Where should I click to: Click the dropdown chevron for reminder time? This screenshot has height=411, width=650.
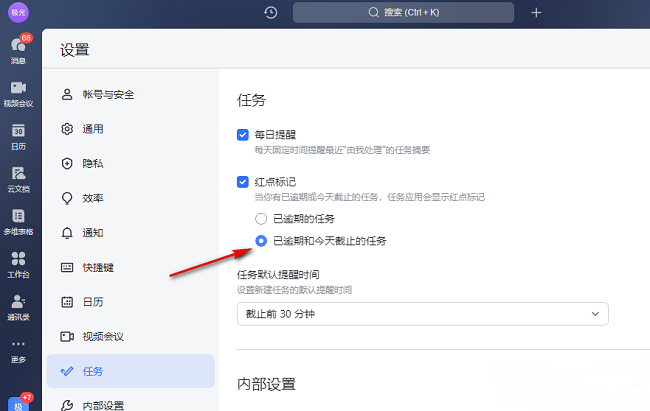595,314
